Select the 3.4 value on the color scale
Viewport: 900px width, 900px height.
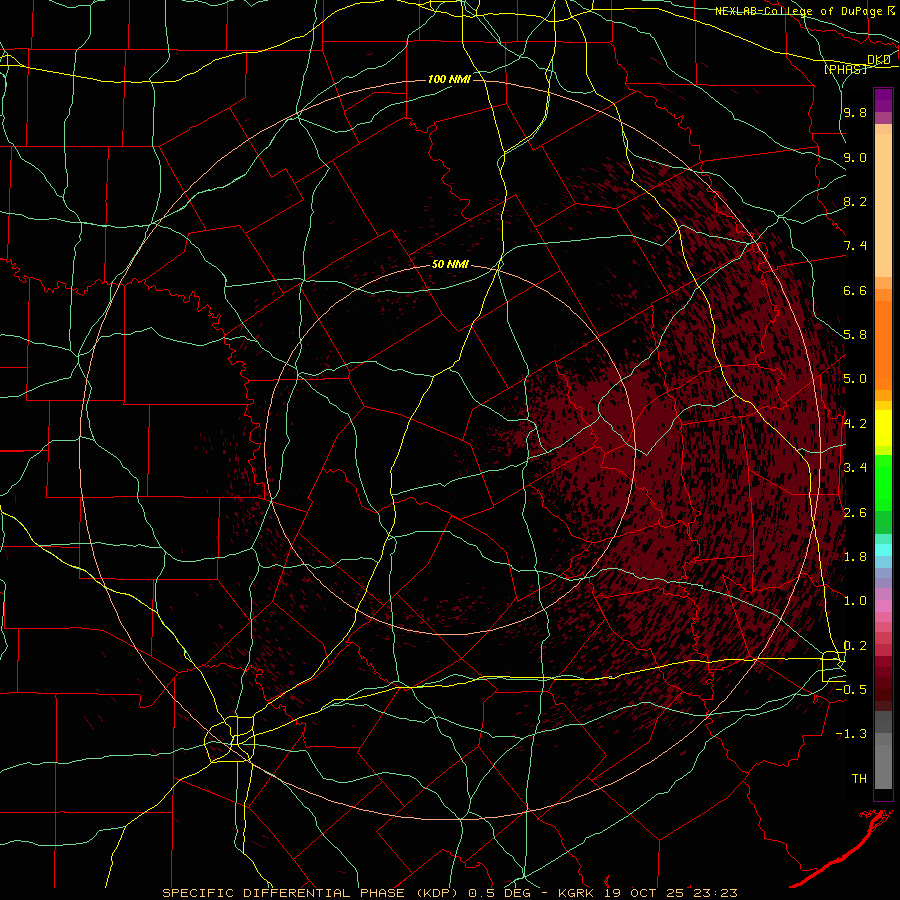[855, 468]
